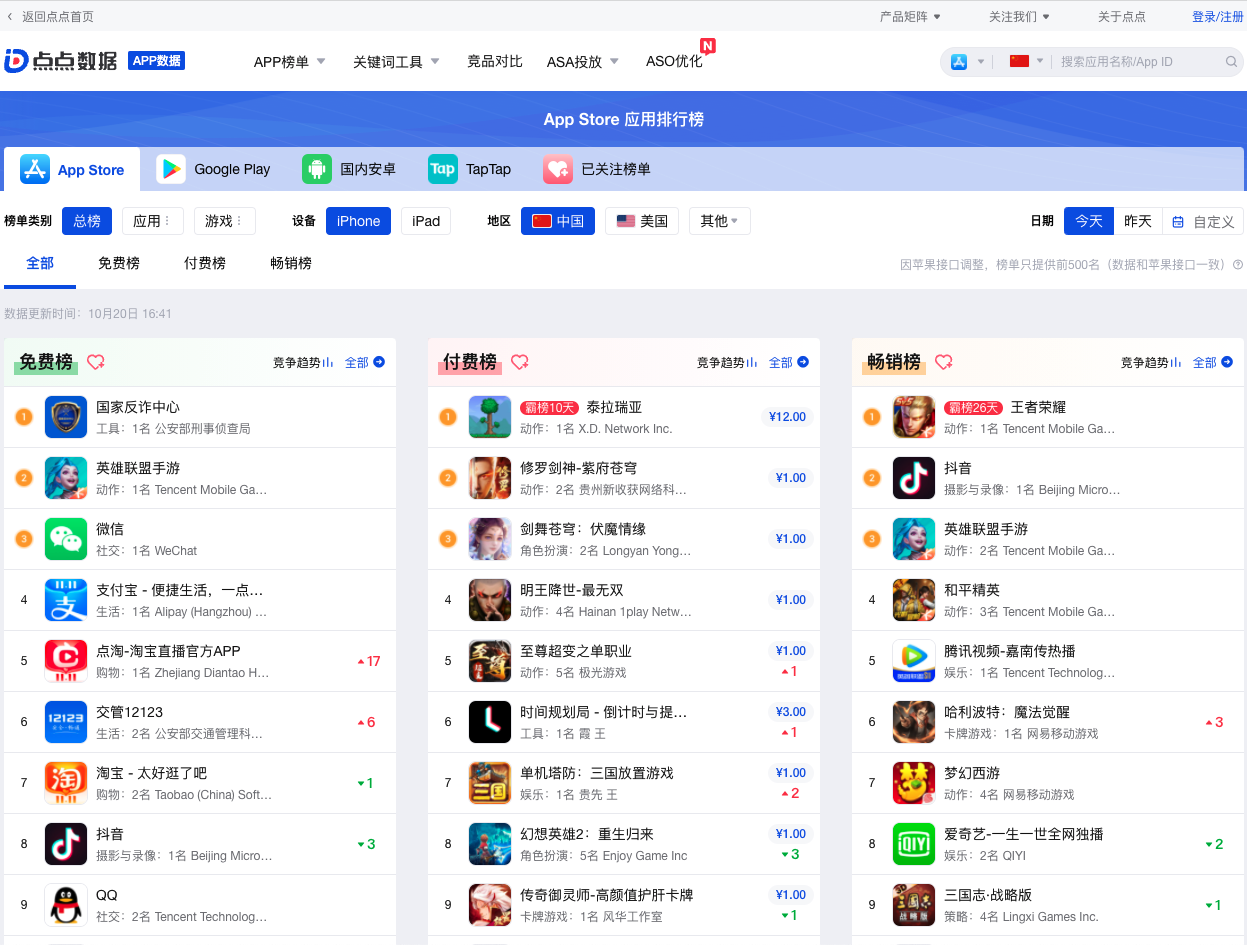Expand the 关键词工具 menu
The width and height of the screenshot is (1247, 945).
[x=396, y=62]
